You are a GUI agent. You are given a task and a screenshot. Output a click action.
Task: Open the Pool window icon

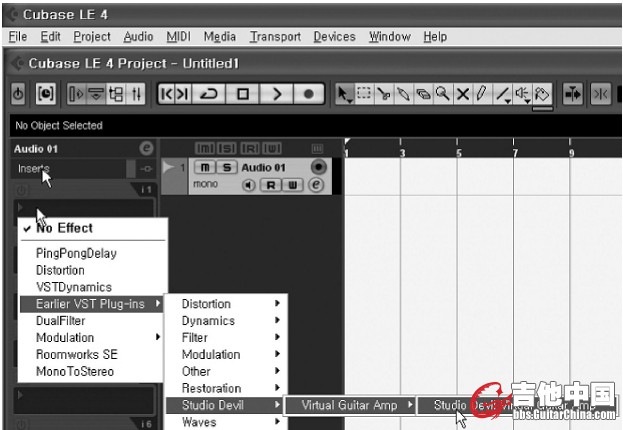(116, 94)
